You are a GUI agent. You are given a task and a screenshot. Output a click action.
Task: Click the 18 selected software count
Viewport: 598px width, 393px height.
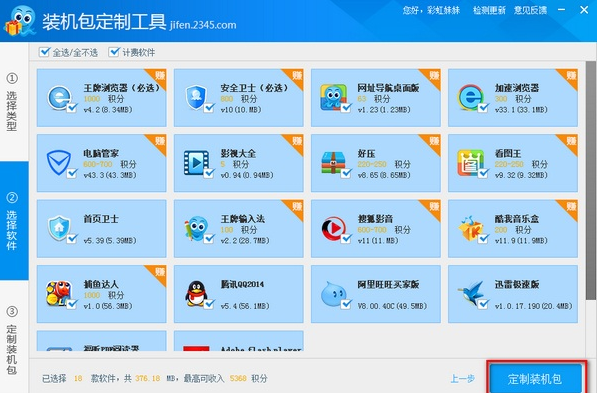point(78,379)
